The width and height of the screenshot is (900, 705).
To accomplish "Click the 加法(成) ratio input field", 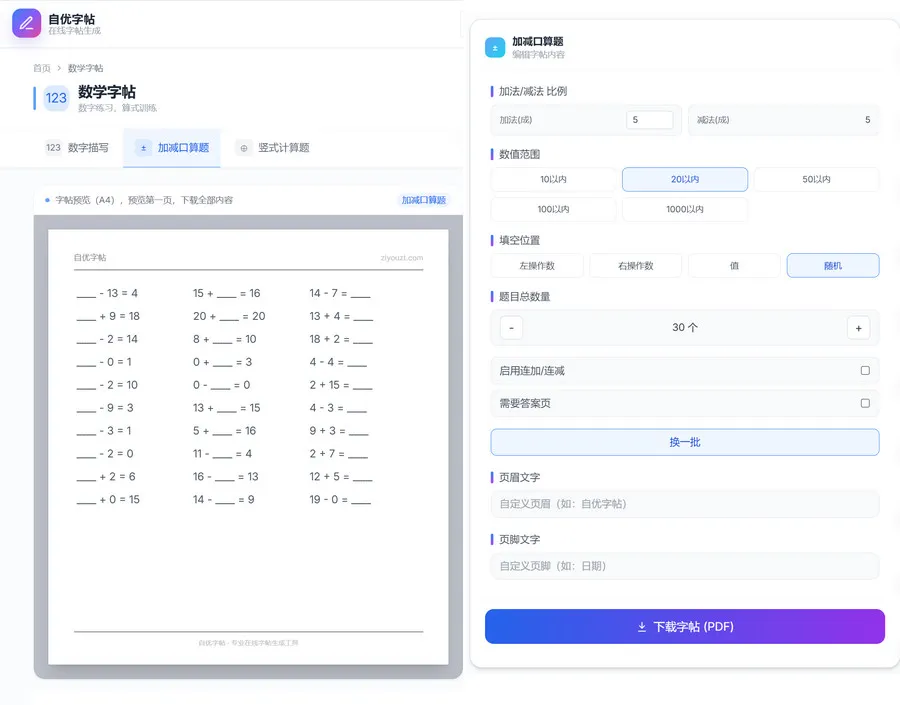I will [650, 120].
